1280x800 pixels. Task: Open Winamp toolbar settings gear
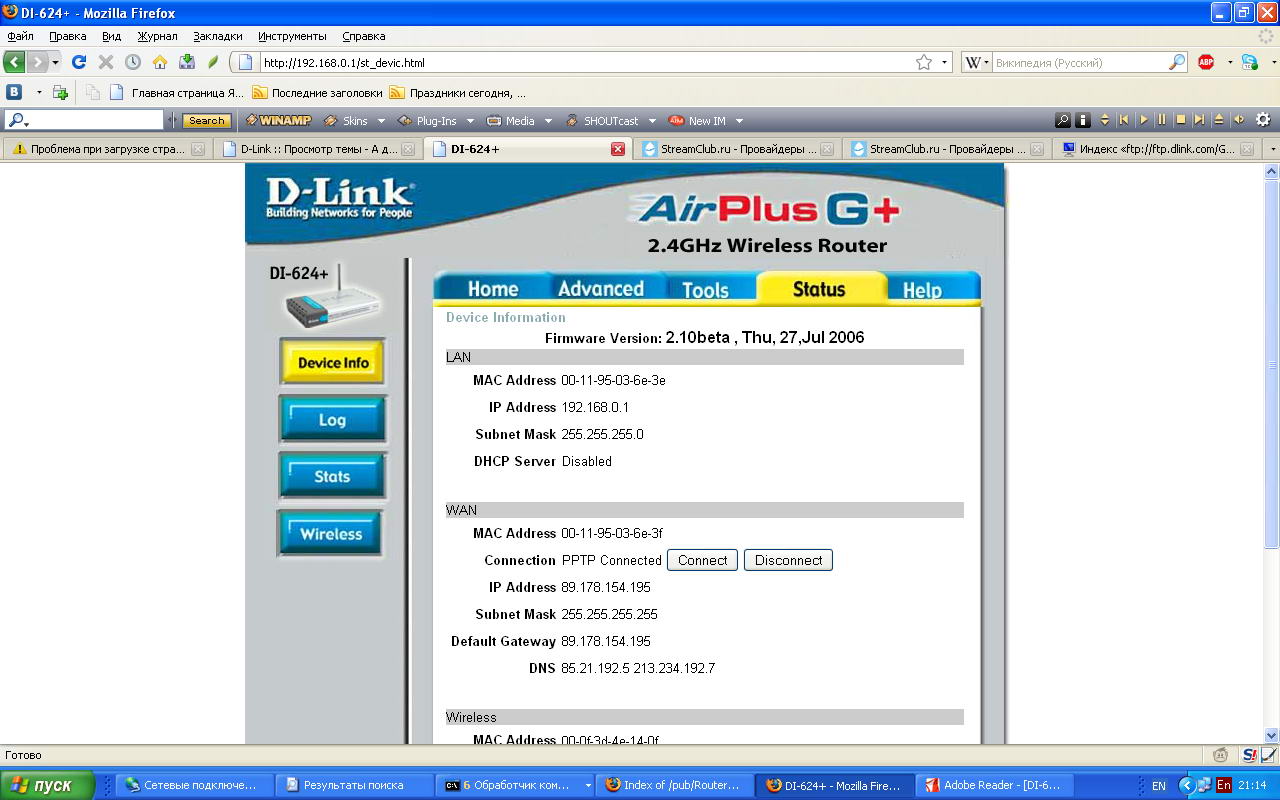[x=1263, y=120]
